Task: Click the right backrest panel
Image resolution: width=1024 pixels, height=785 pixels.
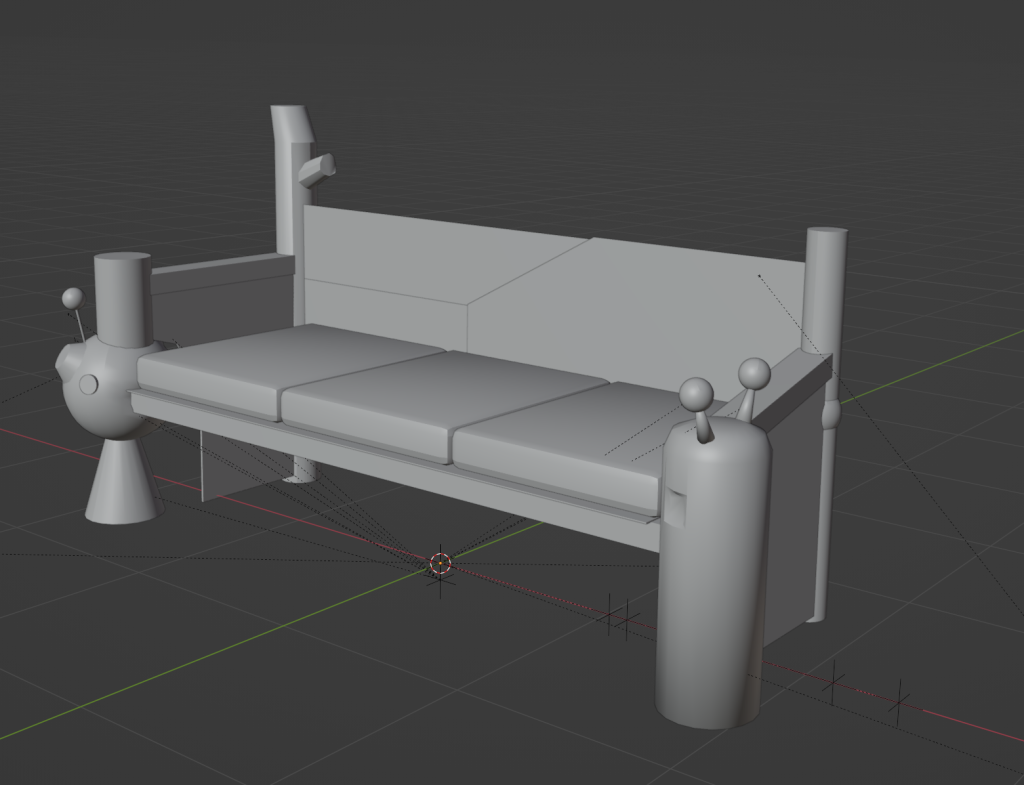Action: pos(640,310)
